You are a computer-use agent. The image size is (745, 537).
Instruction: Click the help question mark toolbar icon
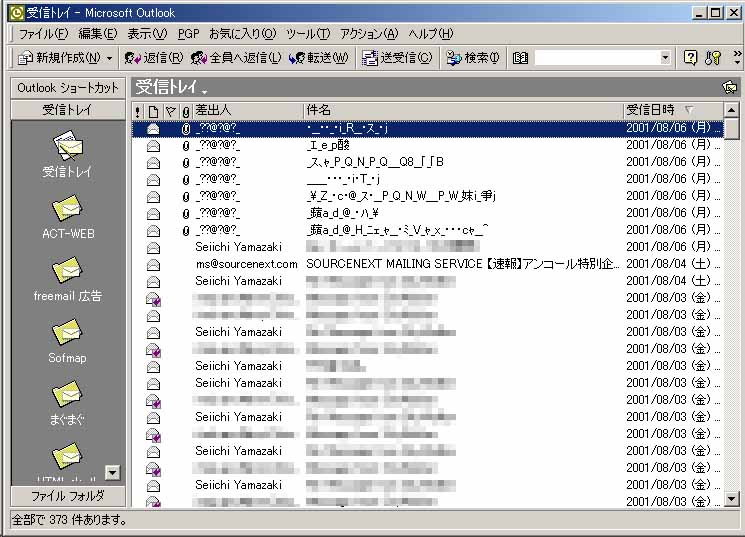pyautogui.click(x=690, y=58)
